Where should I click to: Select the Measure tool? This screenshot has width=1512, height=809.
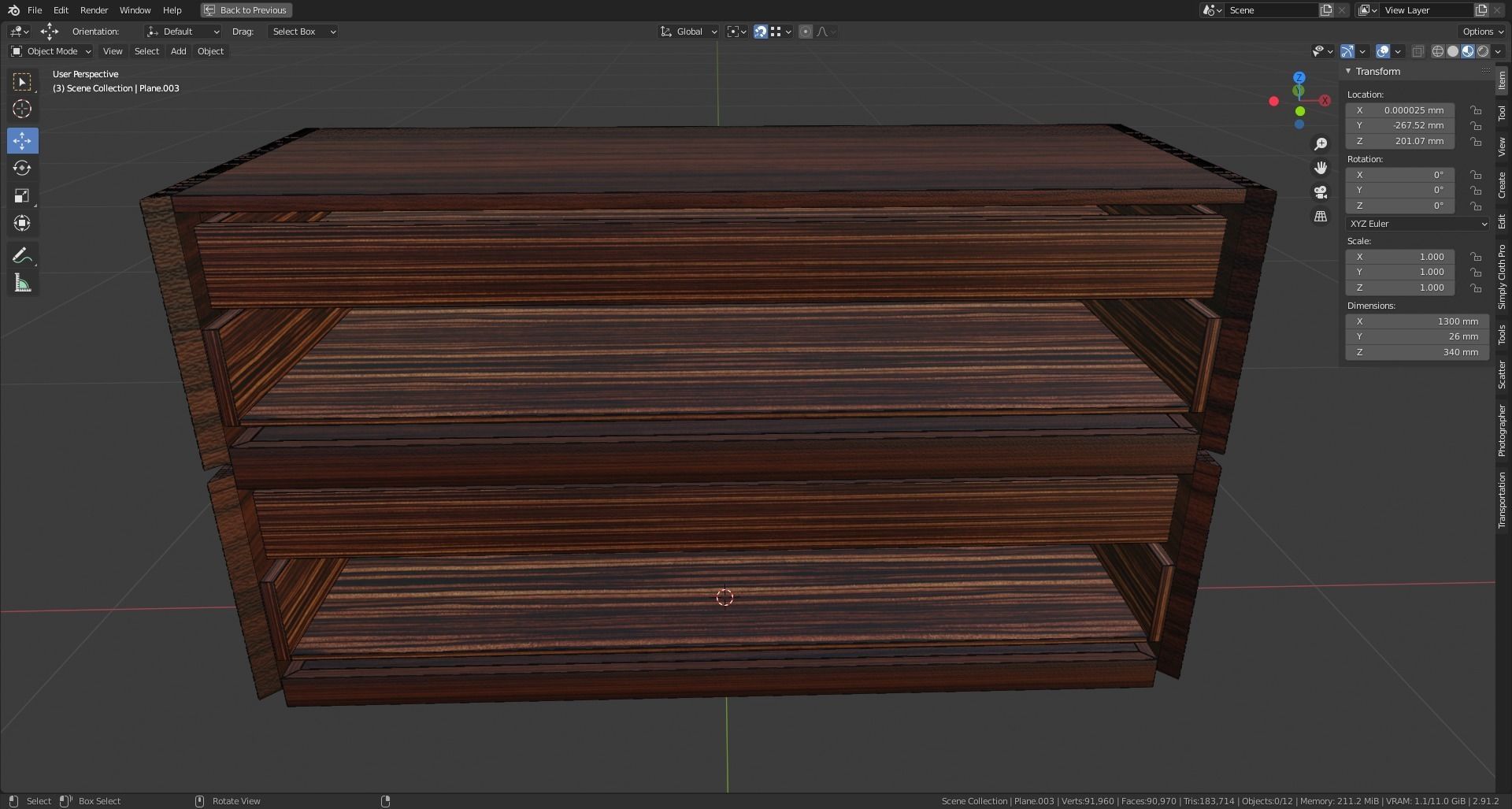[22, 283]
